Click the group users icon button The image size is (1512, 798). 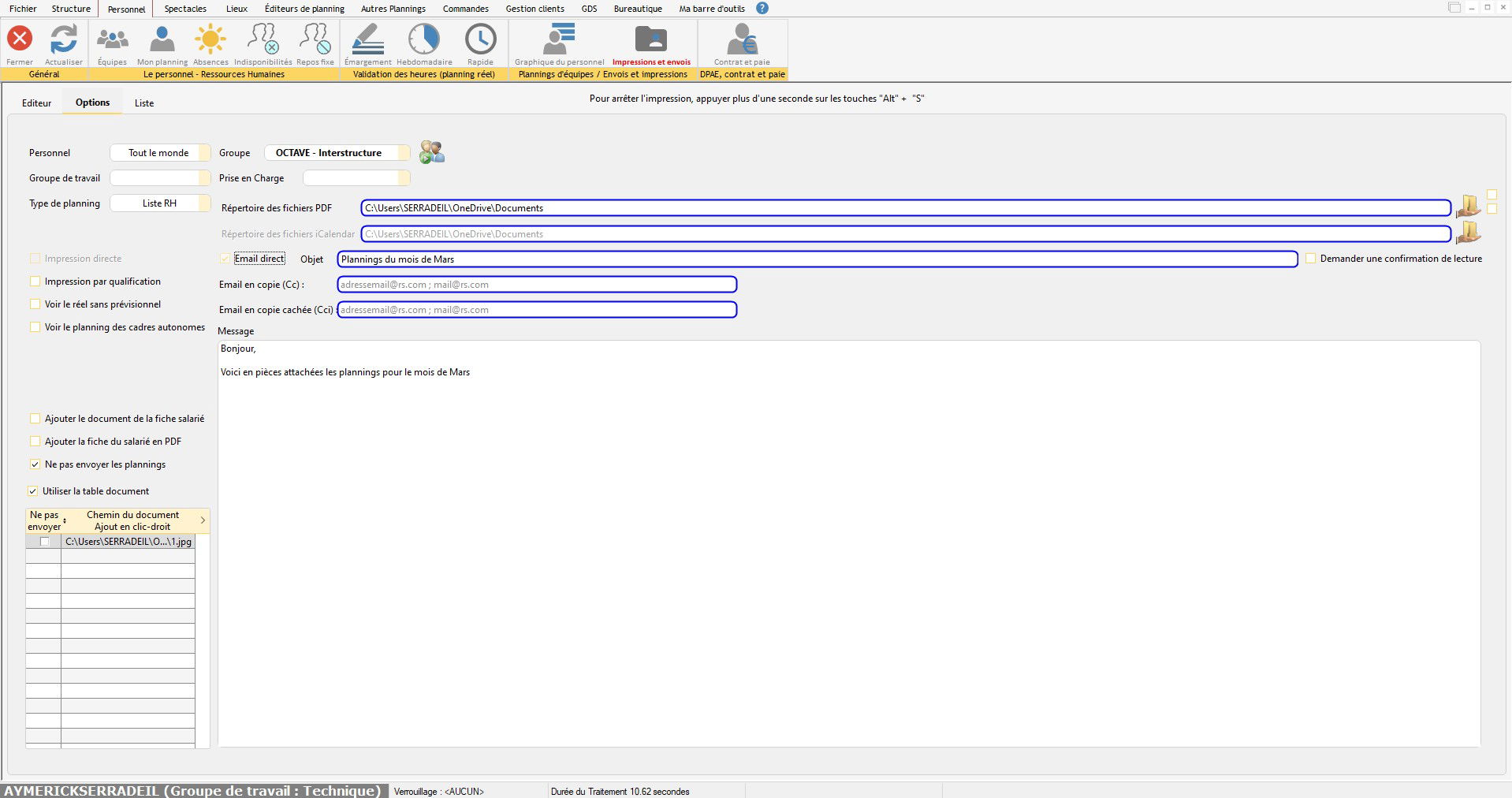432,152
